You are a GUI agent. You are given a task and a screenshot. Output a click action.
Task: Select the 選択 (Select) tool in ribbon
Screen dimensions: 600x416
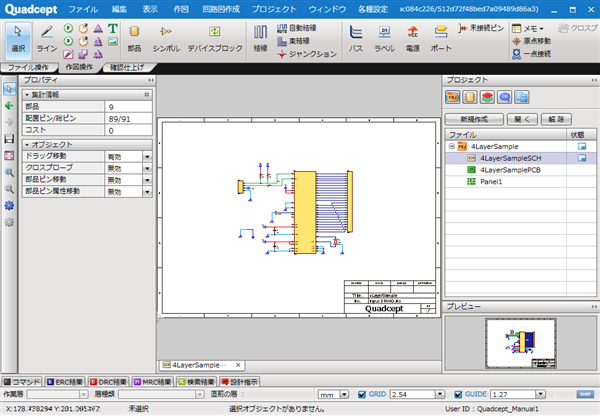click(18, 40)
